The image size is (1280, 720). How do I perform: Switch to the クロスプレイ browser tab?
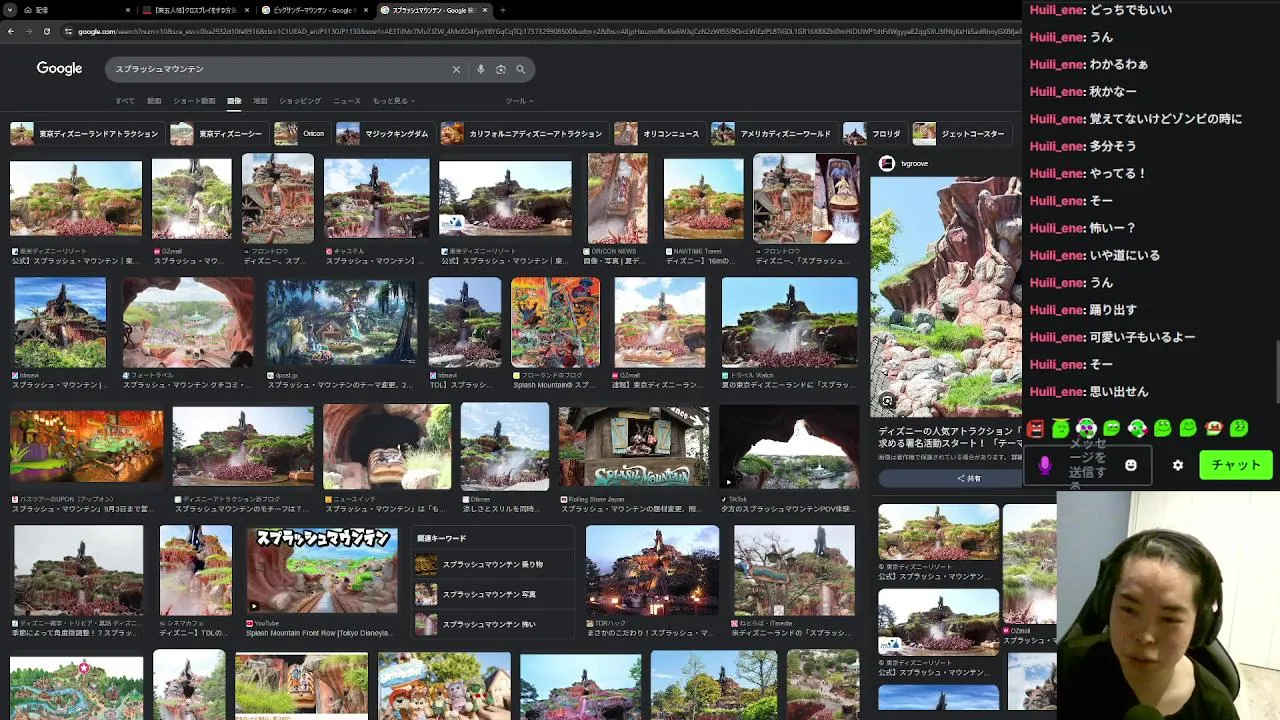pos(197,10)
